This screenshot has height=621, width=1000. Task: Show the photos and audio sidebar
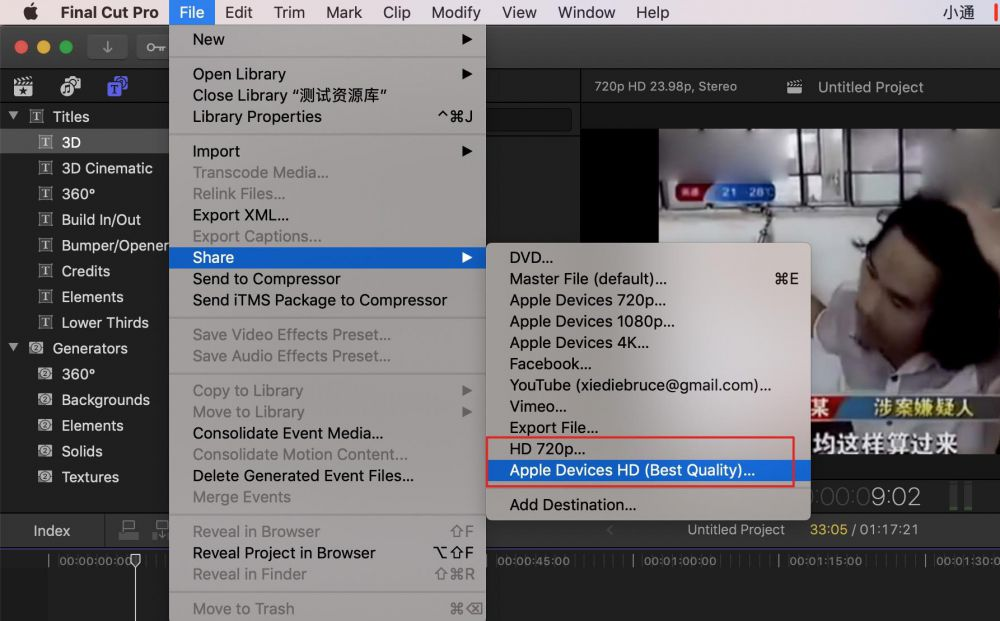tap(70, 86)
